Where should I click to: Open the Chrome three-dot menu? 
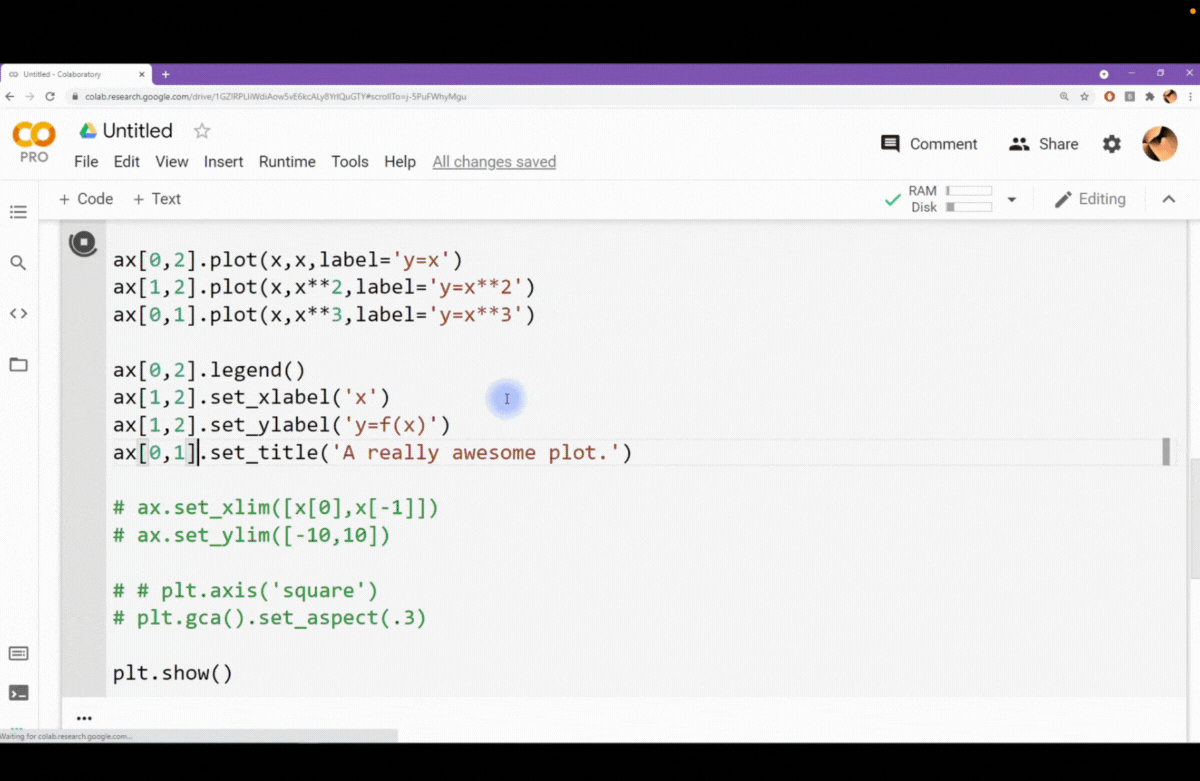point(1189,97)
